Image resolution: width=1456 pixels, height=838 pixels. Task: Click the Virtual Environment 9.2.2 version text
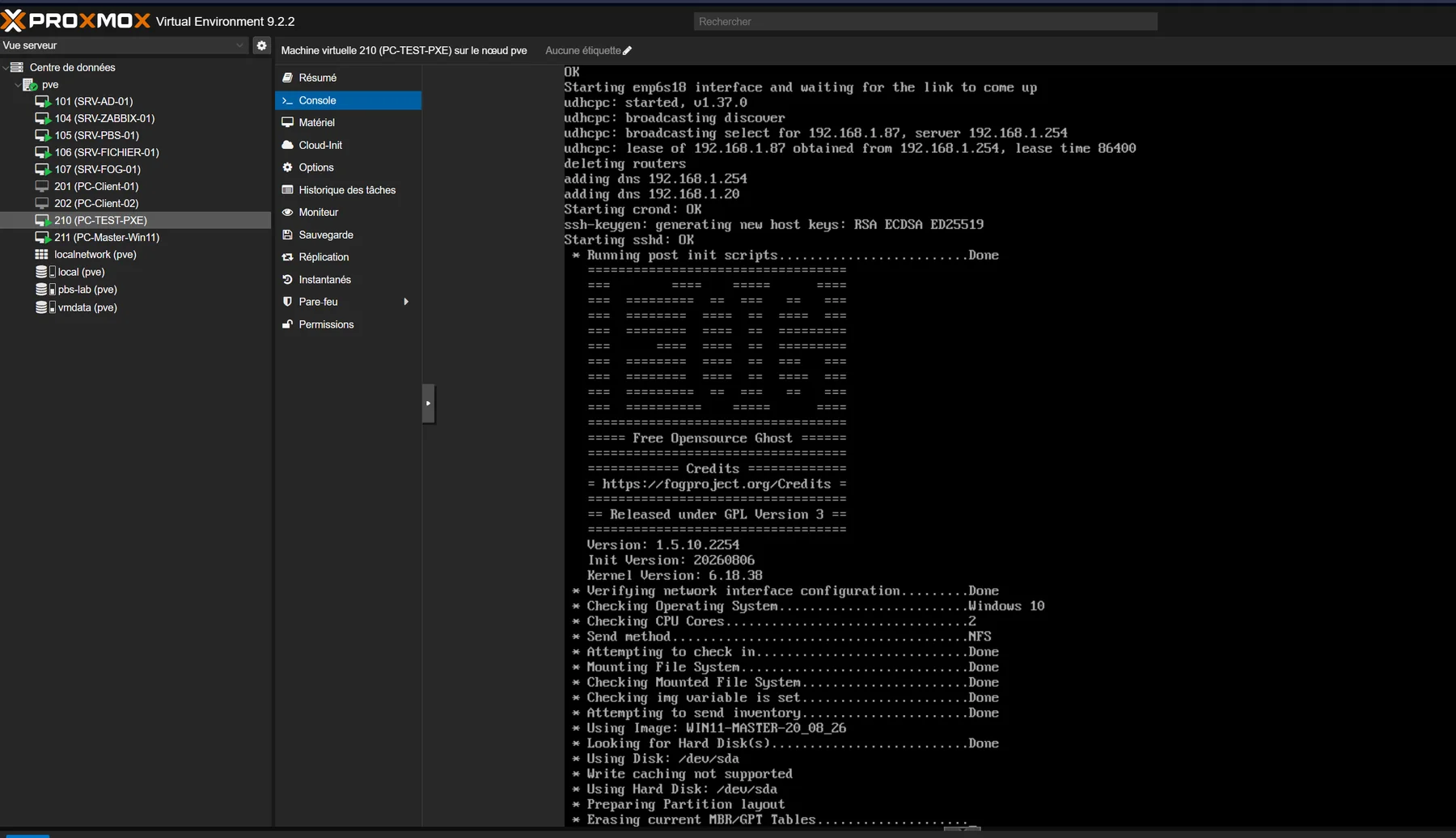pos(226,22)
